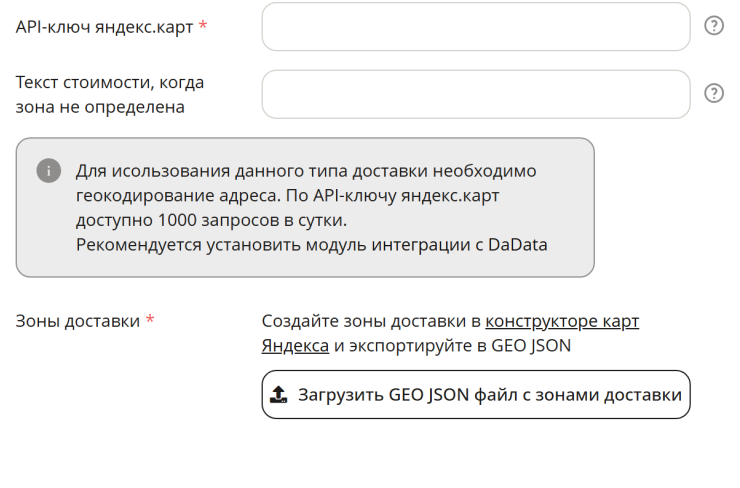Focus the Текст стоимости, когда зона не определена field

click(x=476, y=94)
